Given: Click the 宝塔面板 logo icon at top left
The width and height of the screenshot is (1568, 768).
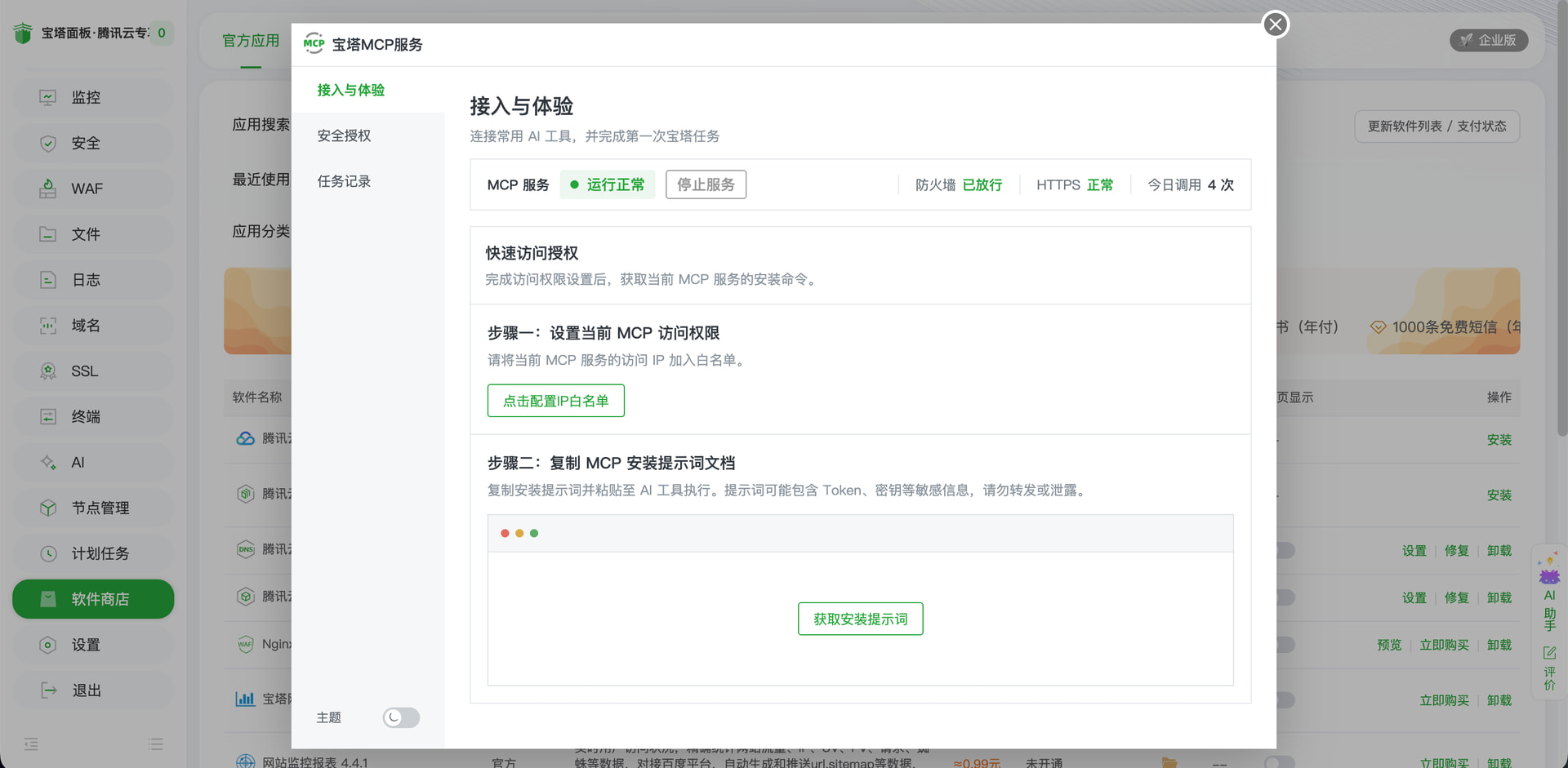Looking at the screenshot, I should pyautogui.click(x=23, y=33).
